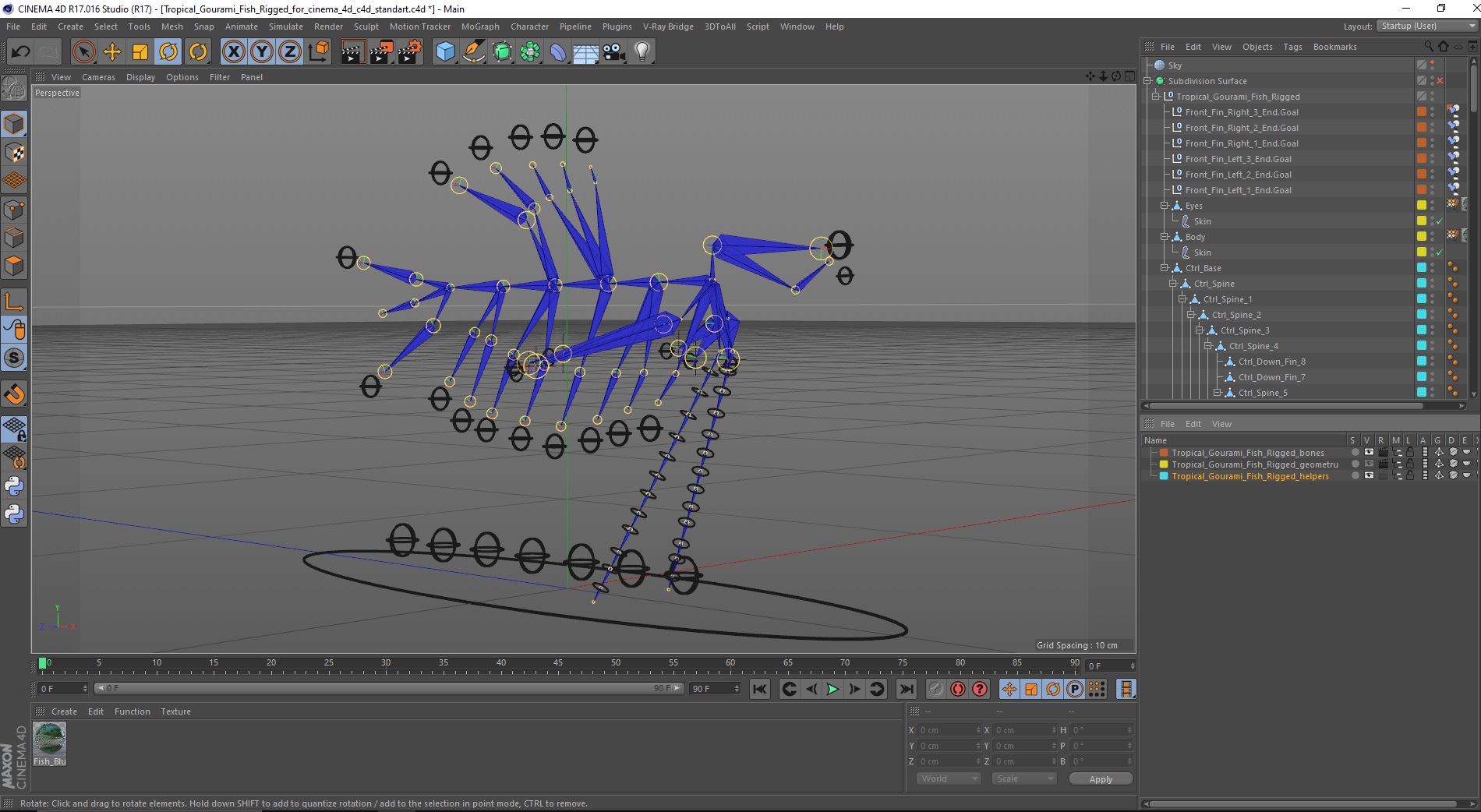Open the Scale mode dropdown
Screen dimensions: 1481x812
[1023, 778]
